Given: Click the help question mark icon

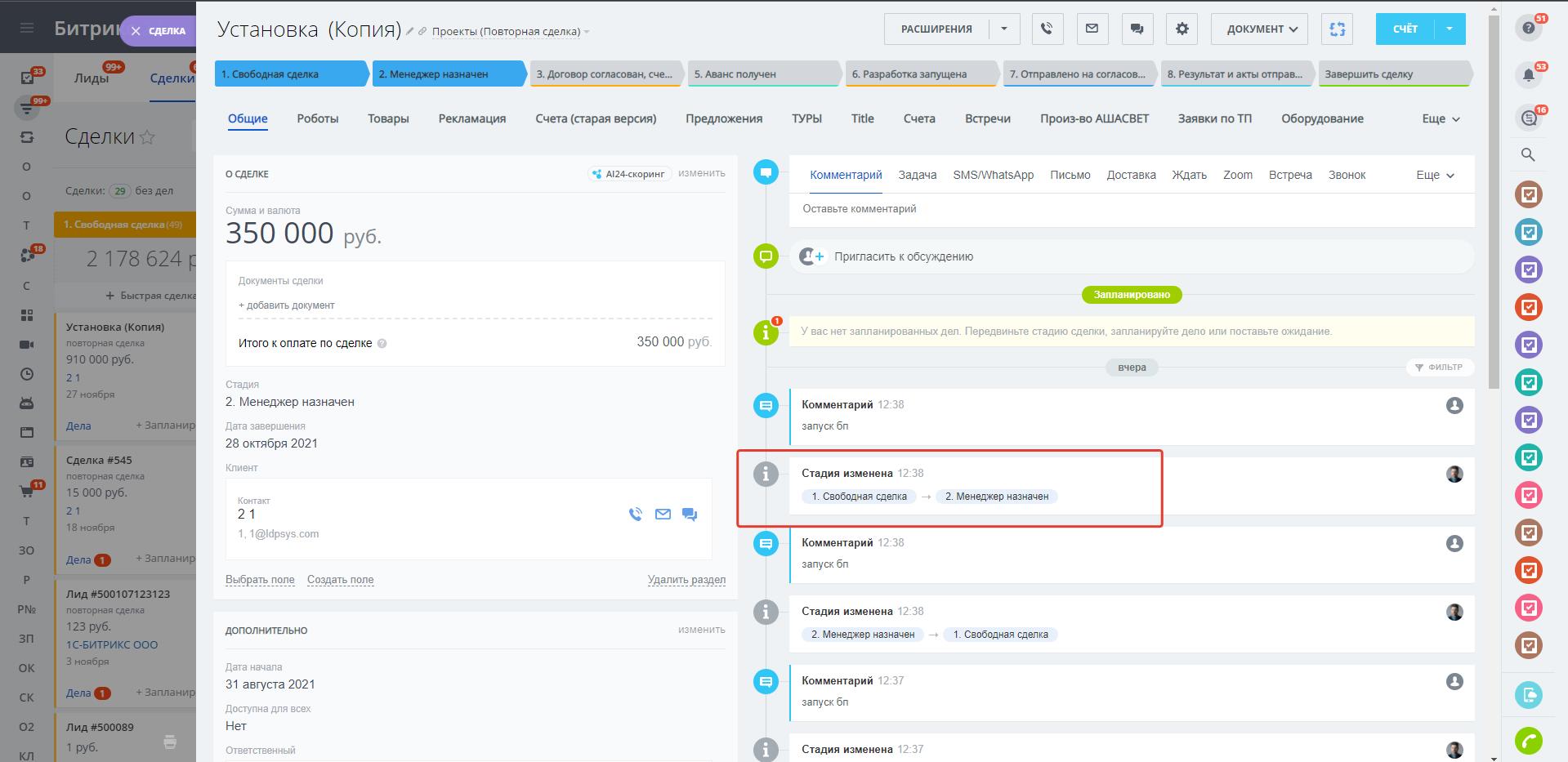Looking at the screenshot, I should (1529, 29).
